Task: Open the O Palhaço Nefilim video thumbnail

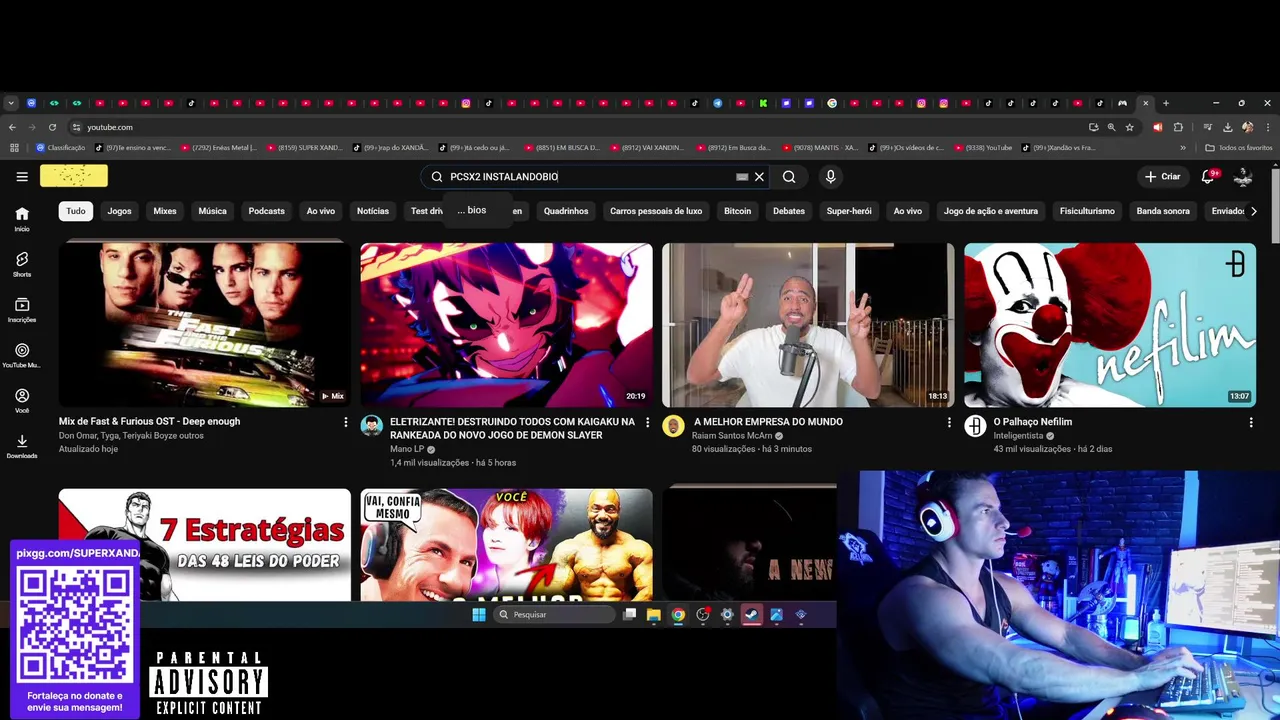Action: (1110, 325)
